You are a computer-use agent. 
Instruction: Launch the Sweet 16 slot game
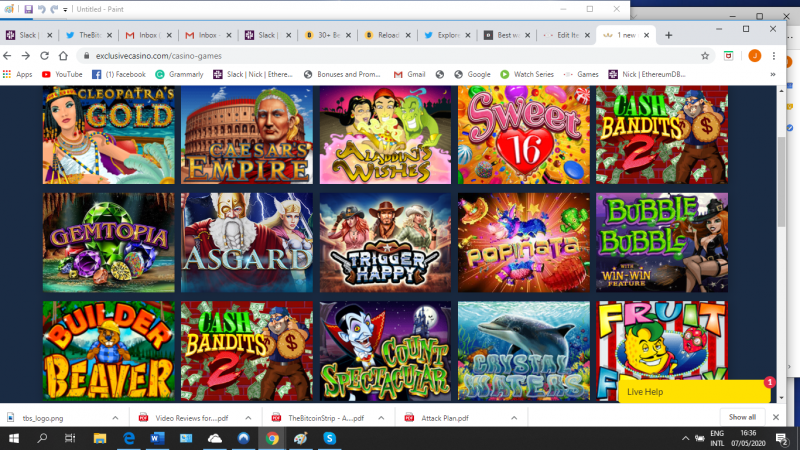[x=523, y=135]
